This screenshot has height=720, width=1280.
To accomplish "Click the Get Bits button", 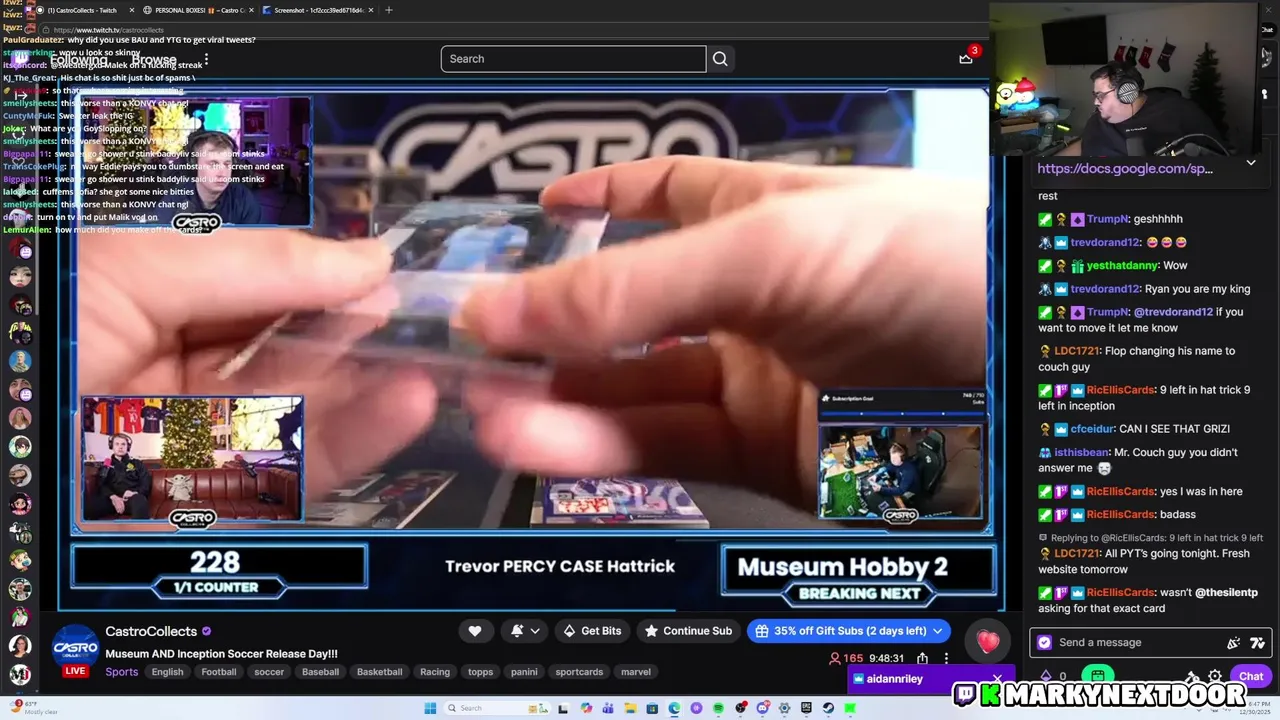I will click(592, 631).
